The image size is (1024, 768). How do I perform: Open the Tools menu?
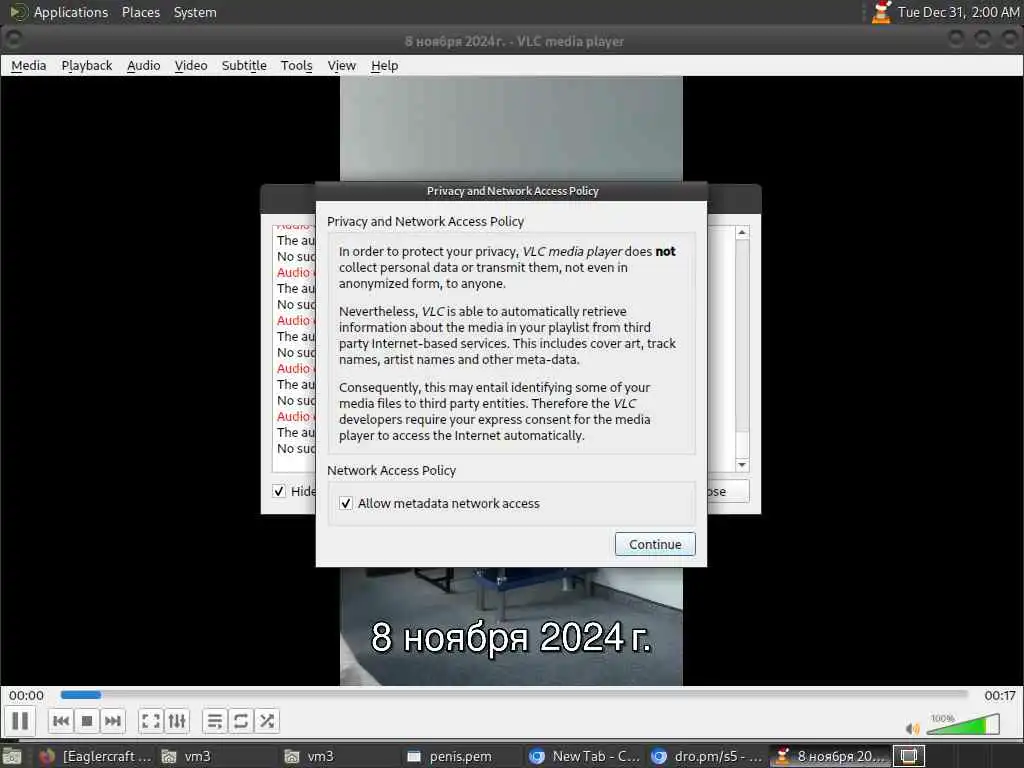[296, 65]
